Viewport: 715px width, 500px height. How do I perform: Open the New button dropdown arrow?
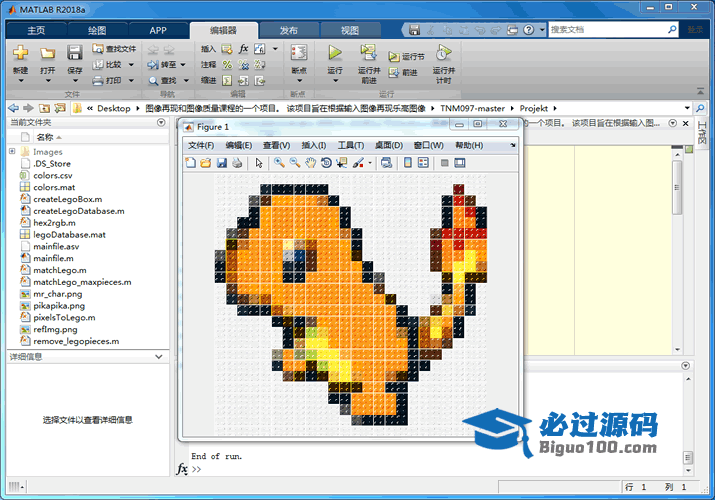pyautogui.click(x=20, y=81)
